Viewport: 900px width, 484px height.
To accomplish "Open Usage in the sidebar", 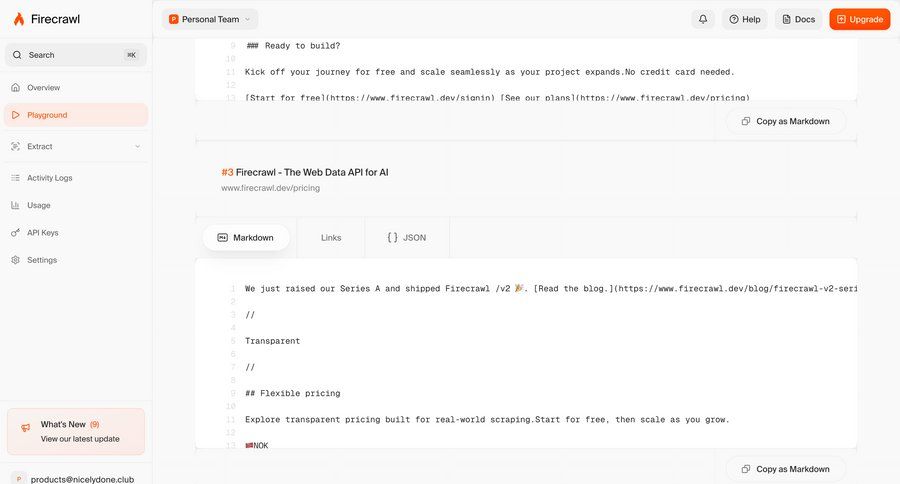I will coord(76,205).
